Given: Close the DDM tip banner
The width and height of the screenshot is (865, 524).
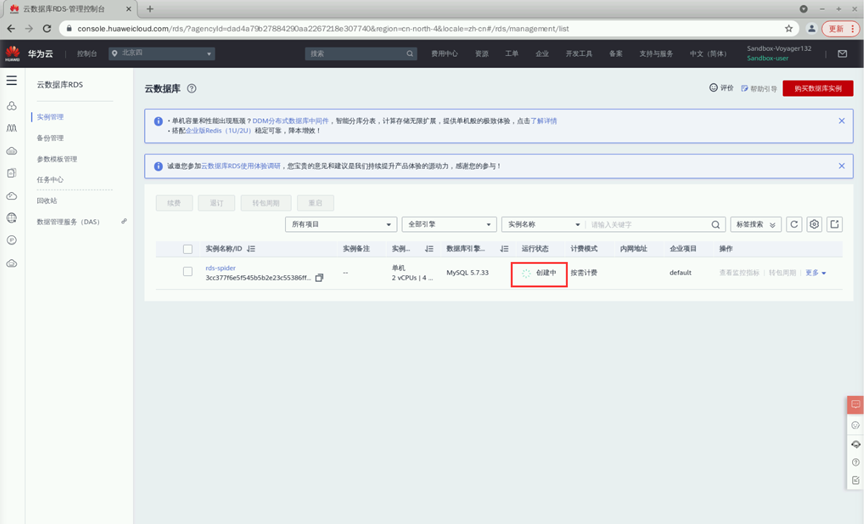Looking at the screenshot, I should click(841, 121).
